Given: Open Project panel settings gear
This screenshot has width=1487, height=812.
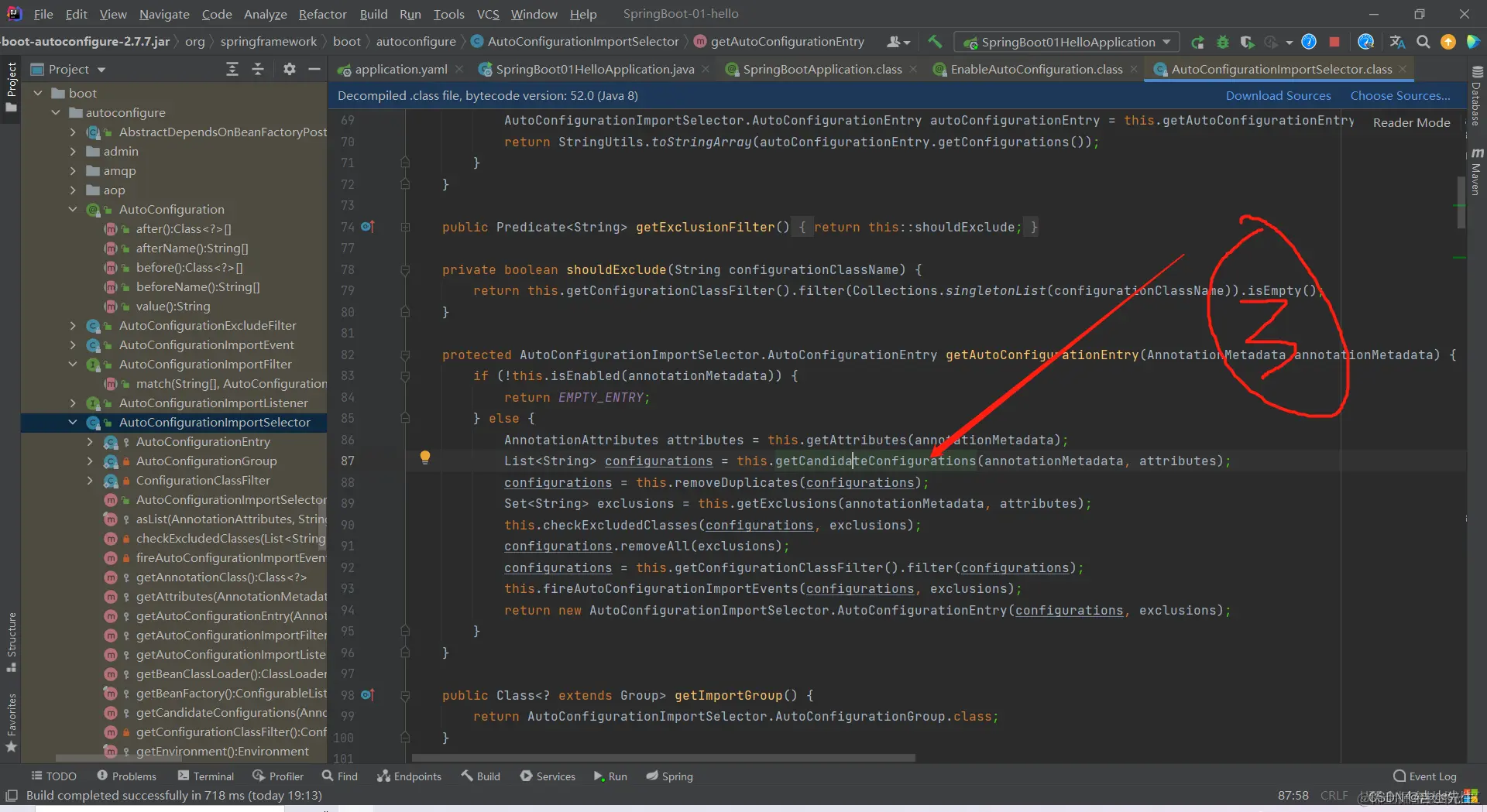Looking at the screenshot, I should coord(290,70).
